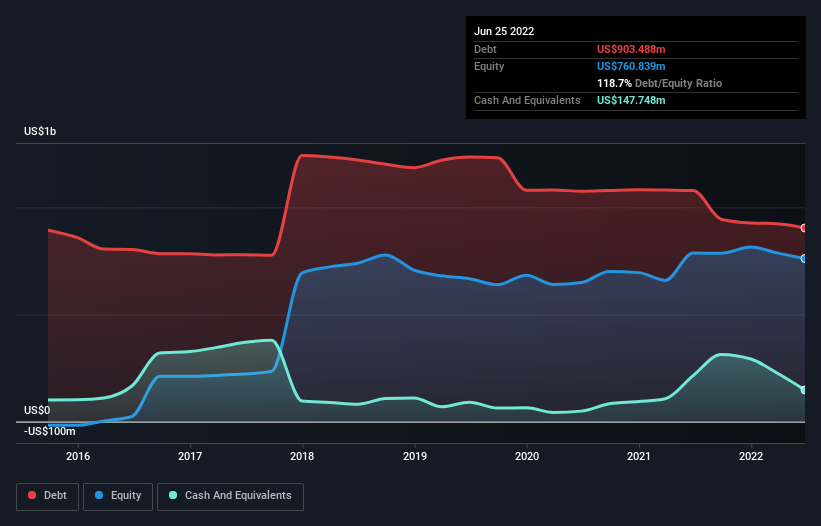Click the US$903.488m debt value
Screen dimensions: 821x526
click(x=631, y=49)
